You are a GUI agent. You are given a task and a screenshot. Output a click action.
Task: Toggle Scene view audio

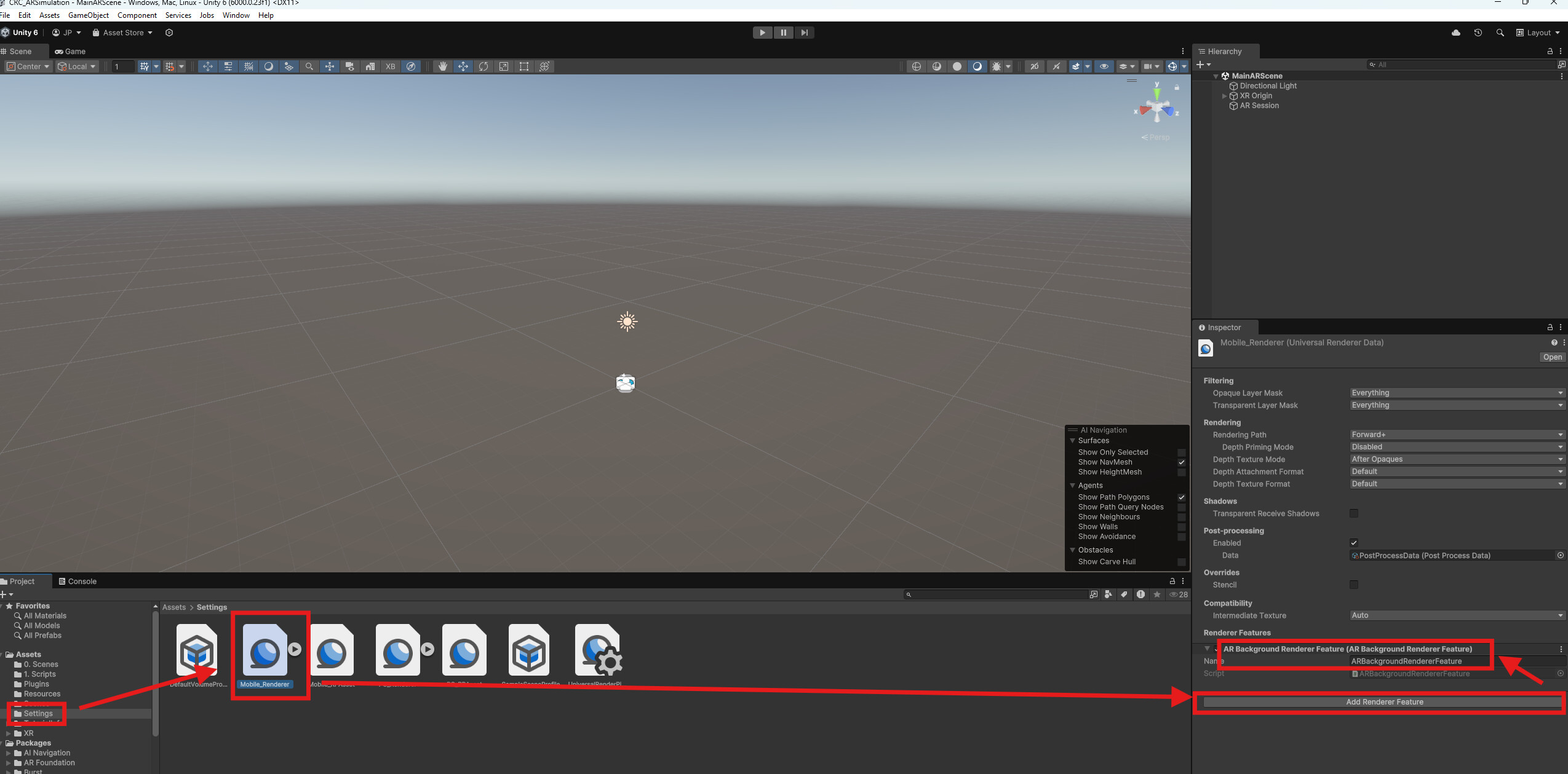pos(1056,66)
